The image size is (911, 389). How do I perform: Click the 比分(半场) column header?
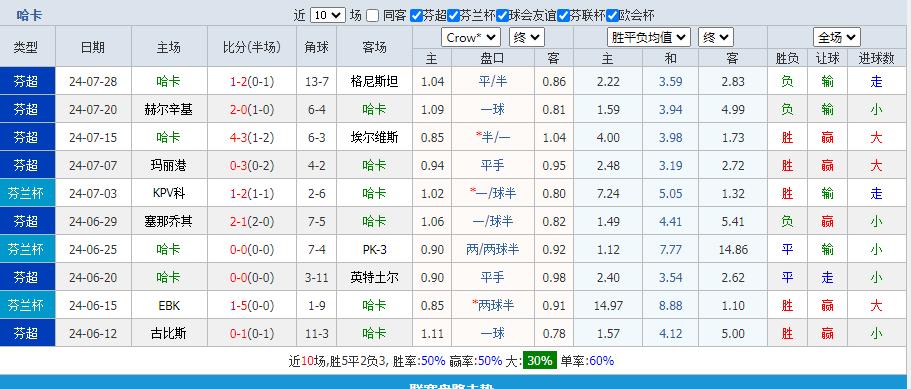point(252,47)
